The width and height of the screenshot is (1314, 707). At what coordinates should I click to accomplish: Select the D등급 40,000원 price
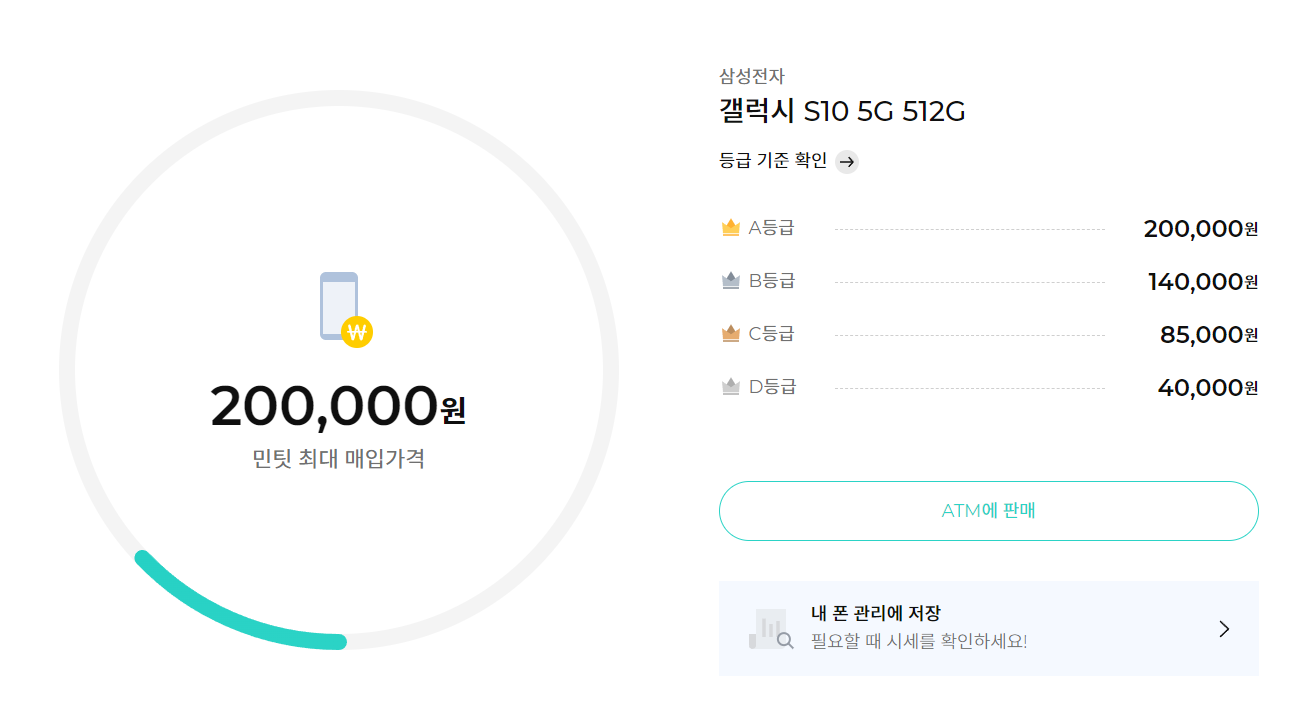pyautogui.click(x=1208, y=388)
